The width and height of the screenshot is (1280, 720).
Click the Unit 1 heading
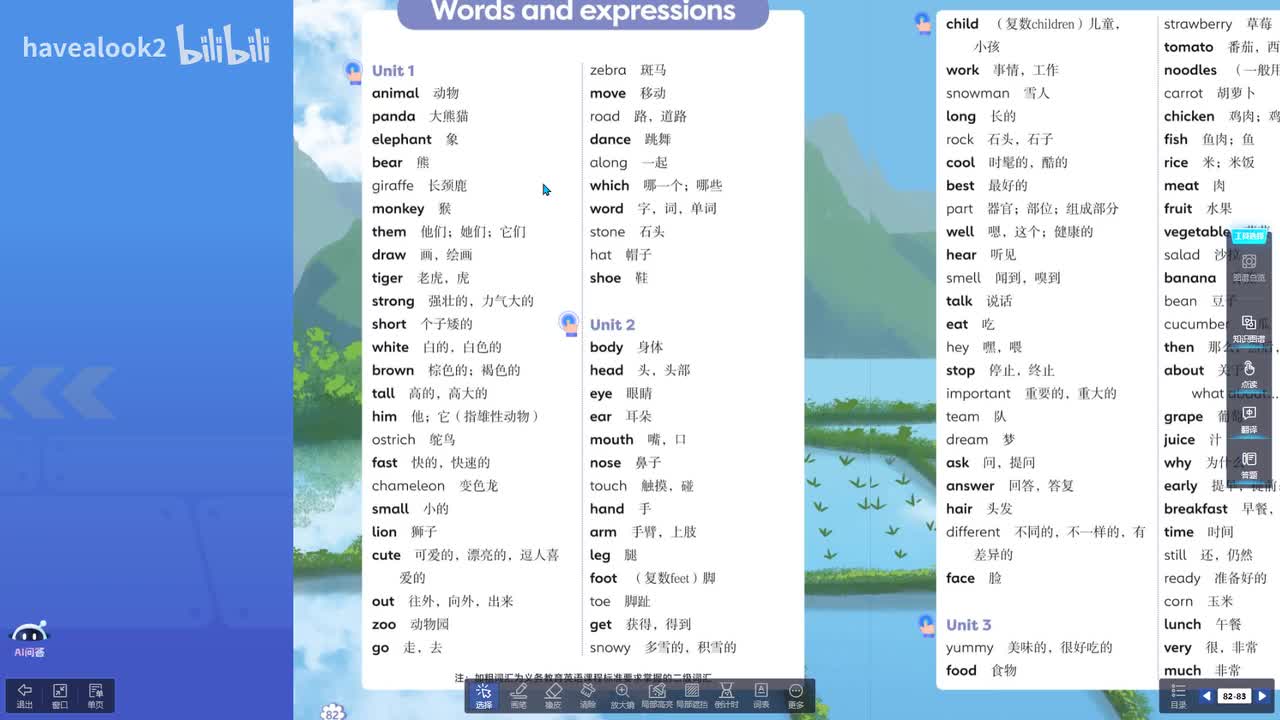[393, 70]
